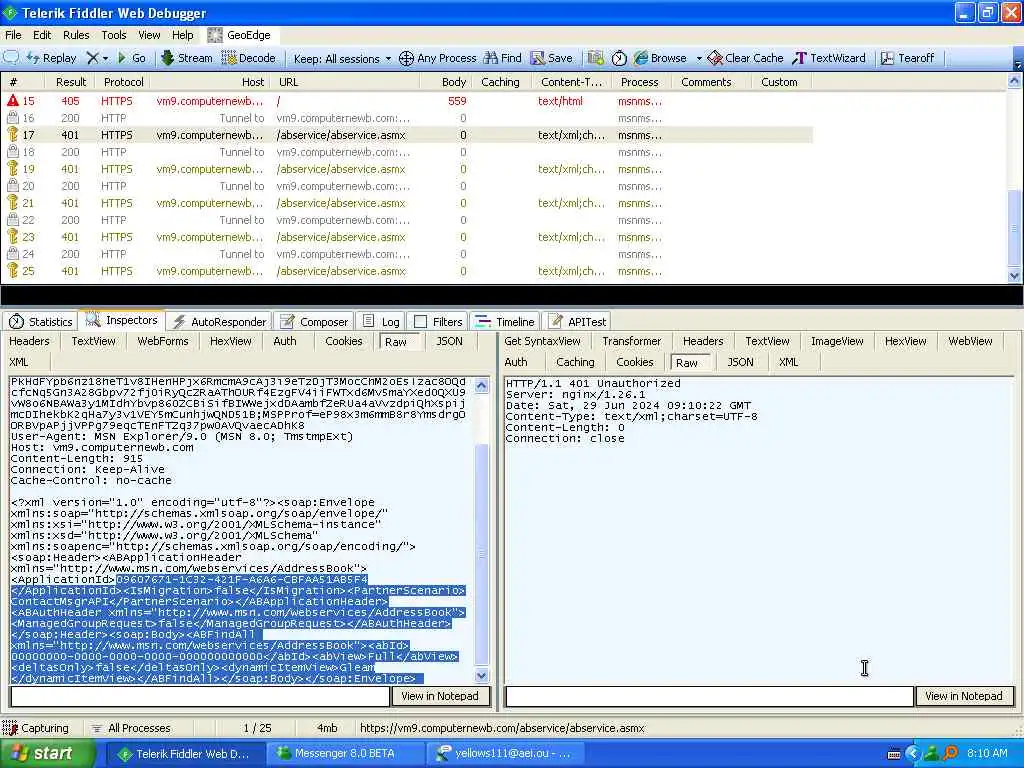
Task: Open the TextWizard tool
Action: click(829, 57)
